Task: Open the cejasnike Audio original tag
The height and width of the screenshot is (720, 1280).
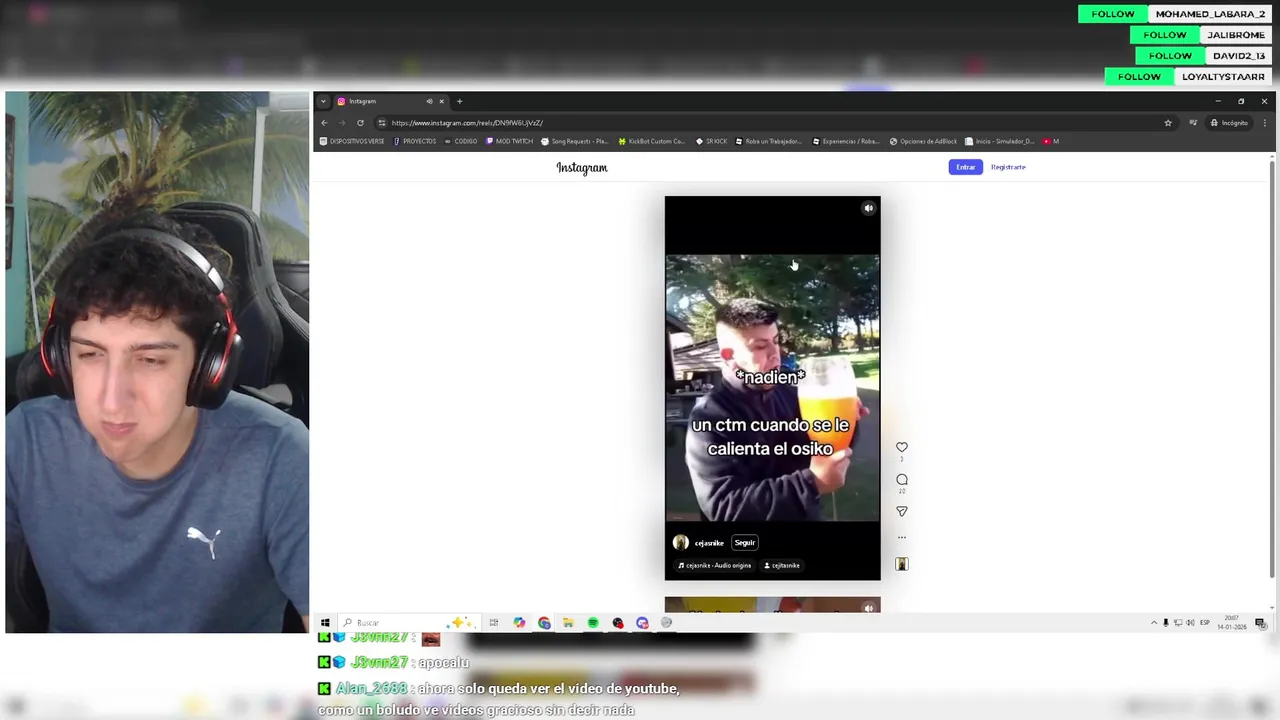Action: coord(714,565)
